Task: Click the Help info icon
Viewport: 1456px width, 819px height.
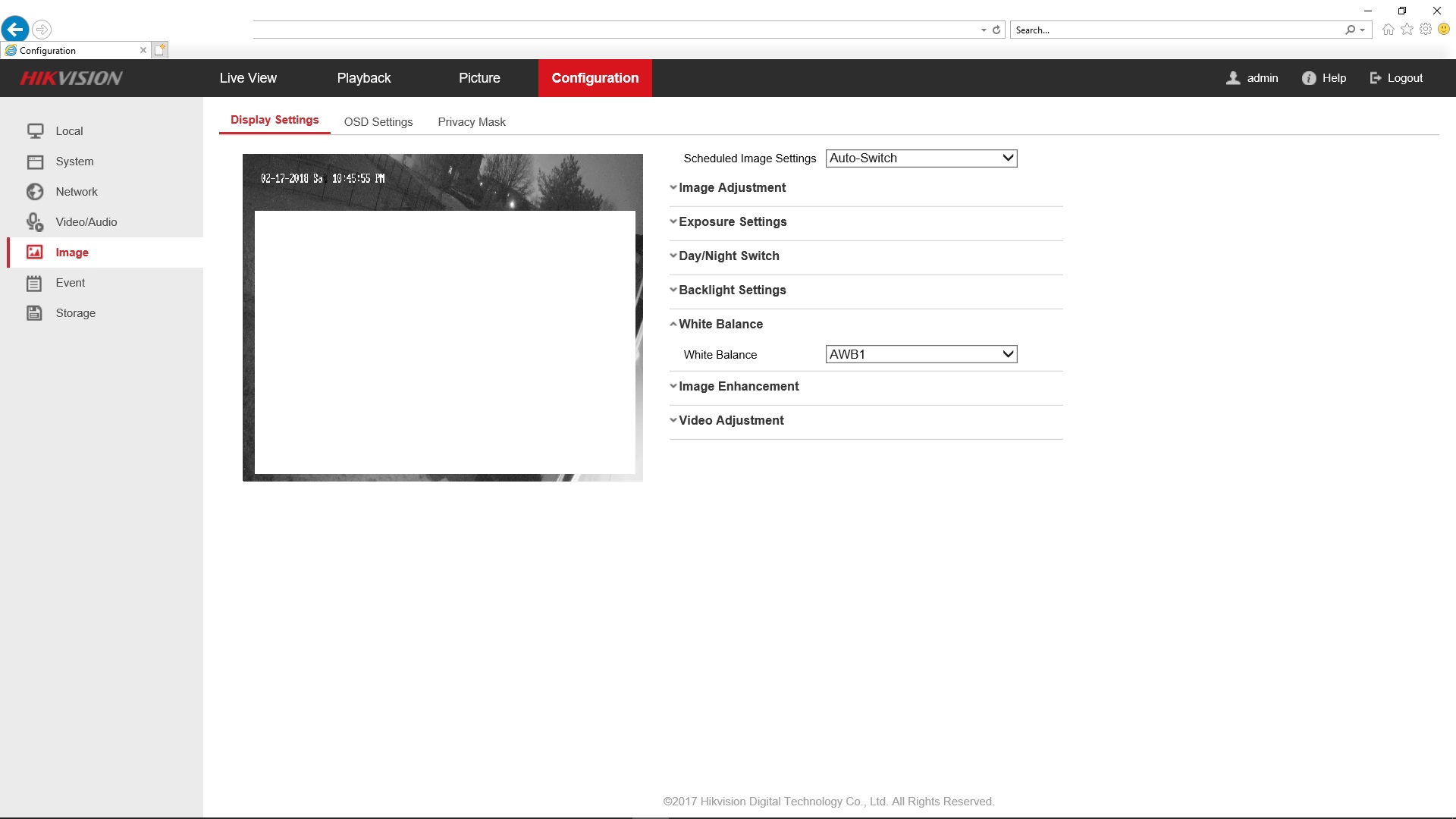Action: coord(1309,78)
